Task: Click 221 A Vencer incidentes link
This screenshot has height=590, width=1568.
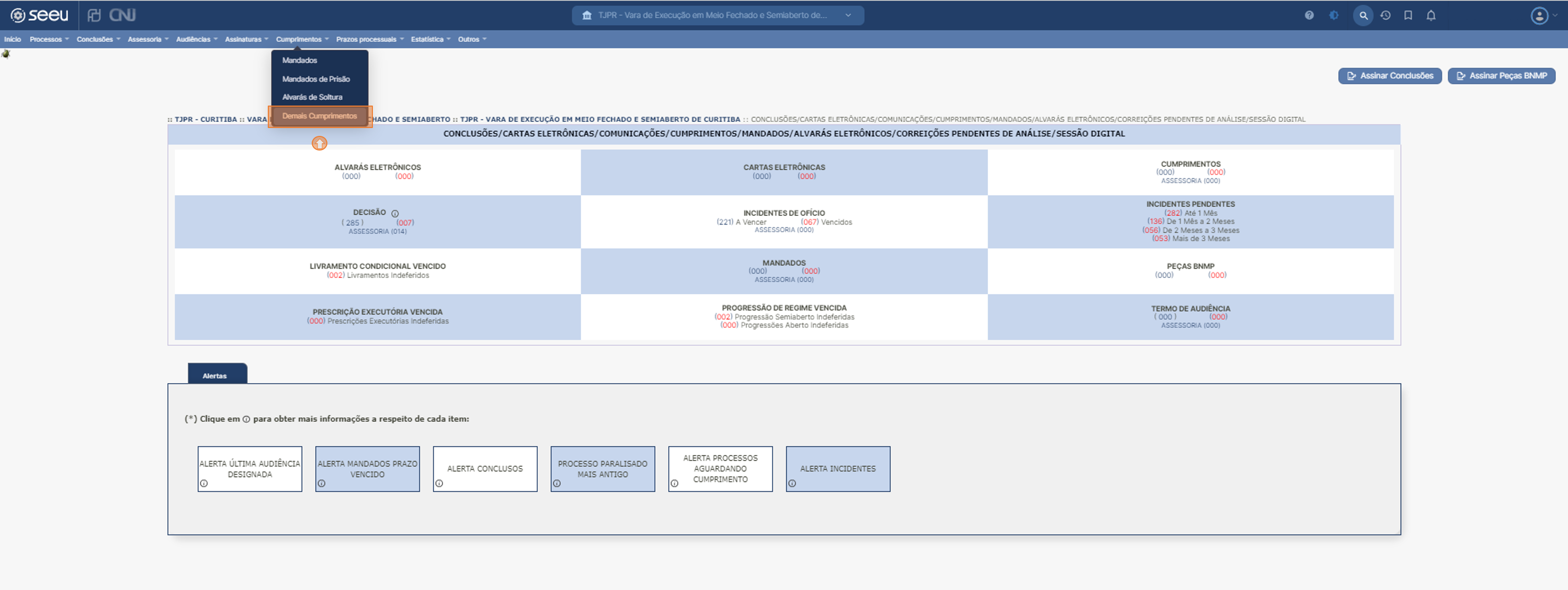Action: [742, 222]
